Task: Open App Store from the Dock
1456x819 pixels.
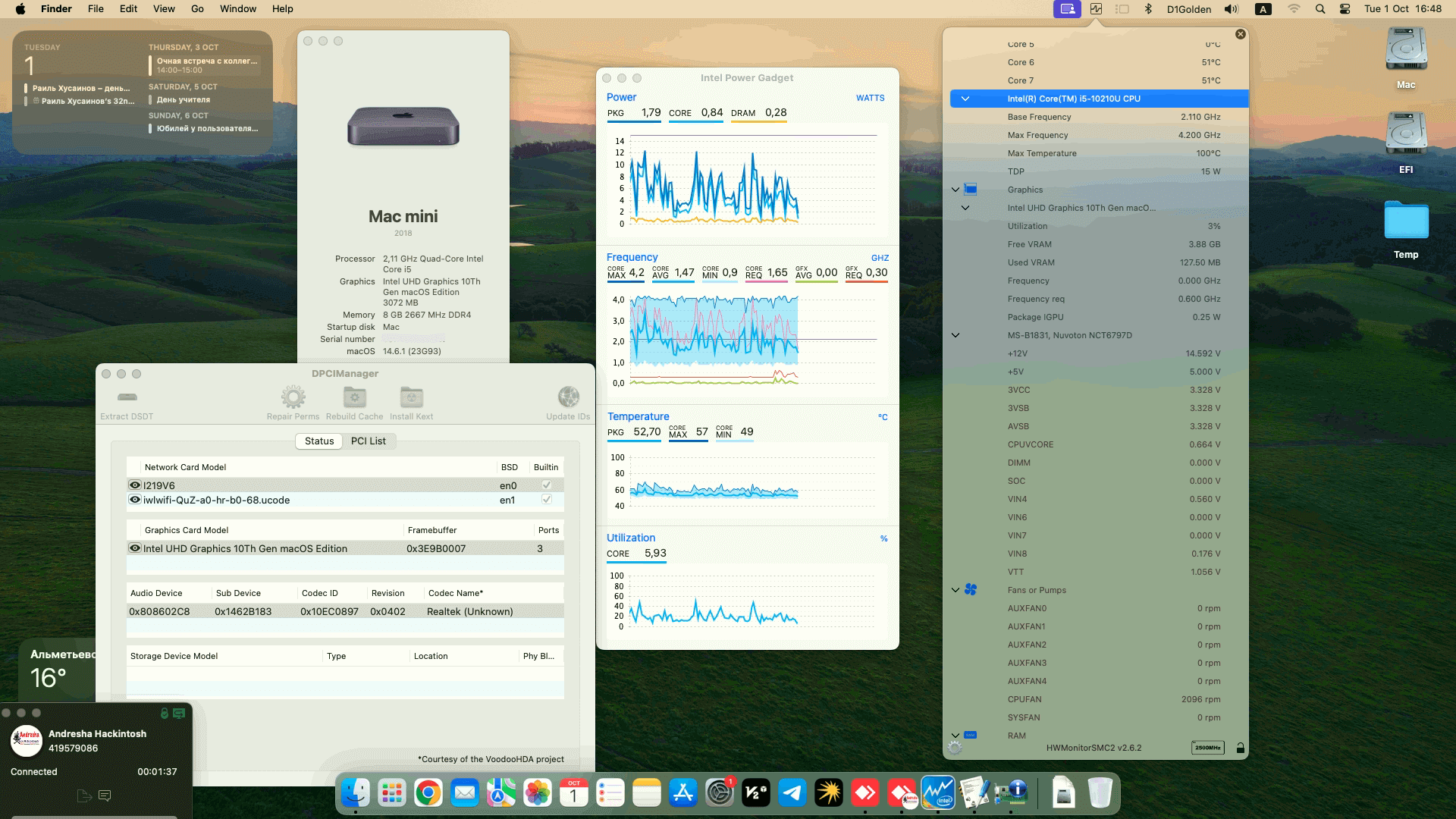Action: [683, 793]
